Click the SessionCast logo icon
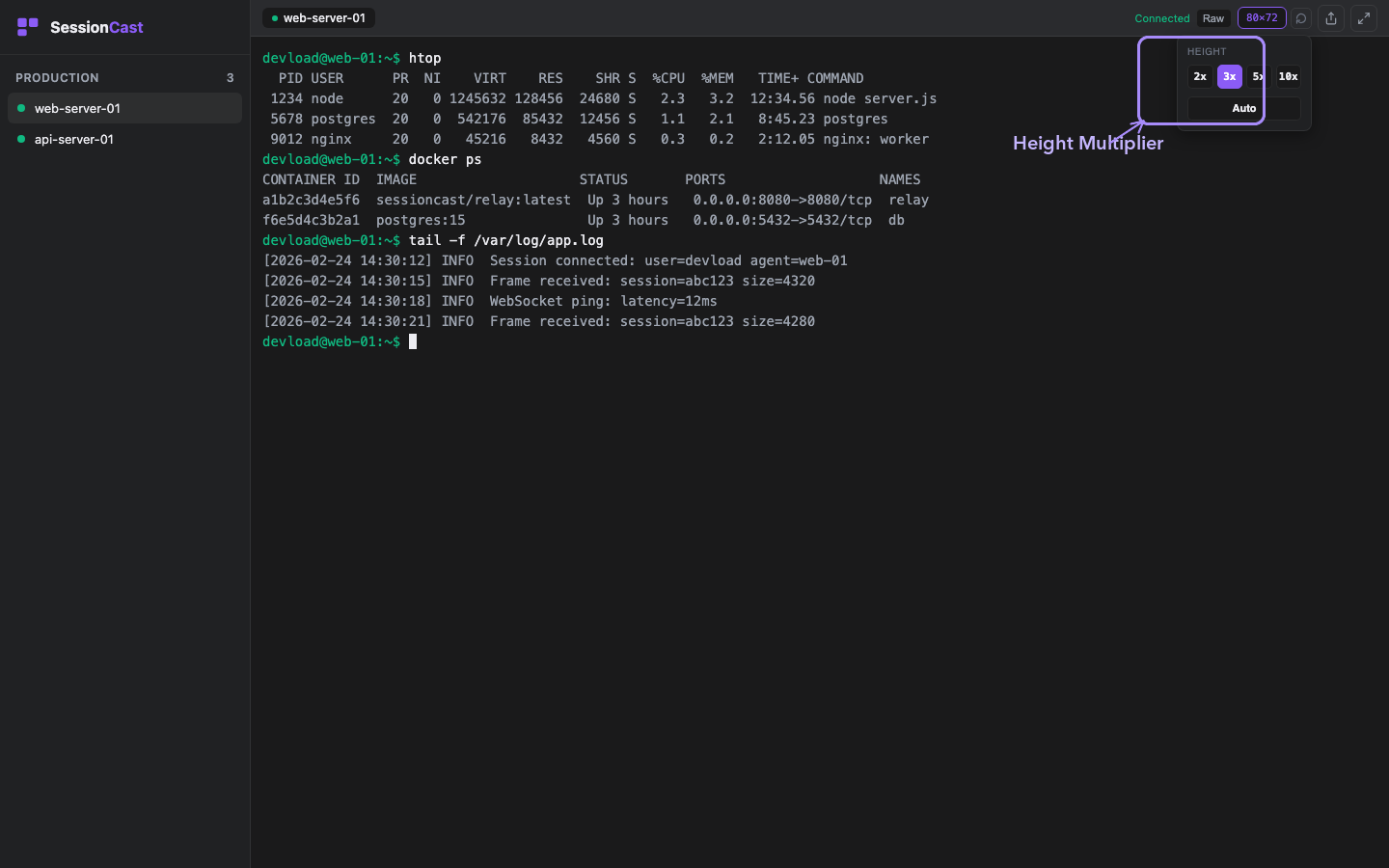 tap(28, 27)
